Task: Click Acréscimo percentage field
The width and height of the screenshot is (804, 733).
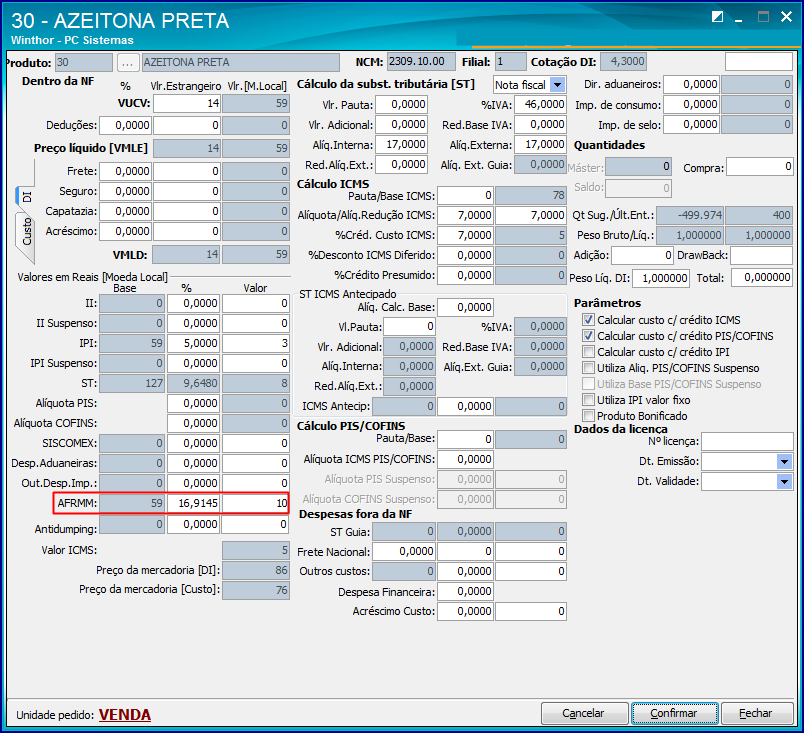Action: (x=125, y=231)
